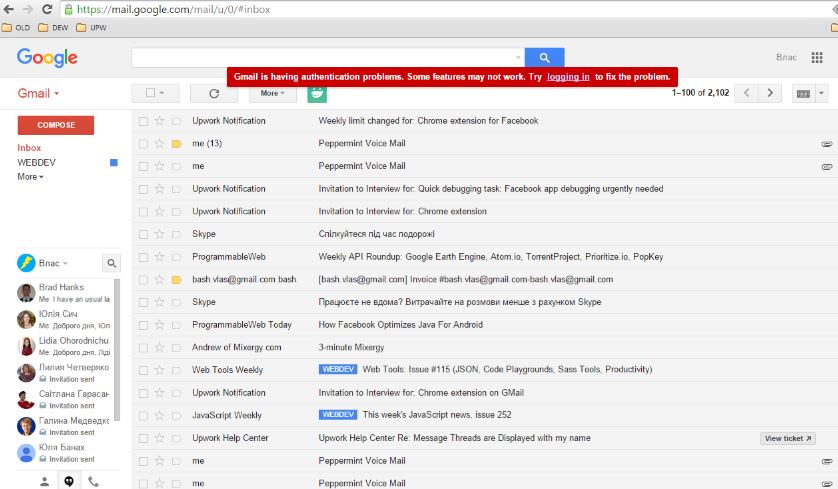838x489 pixels.
Task: Open Invitation to Interview Chrome extension on GMail
Action: coord(421,393)
